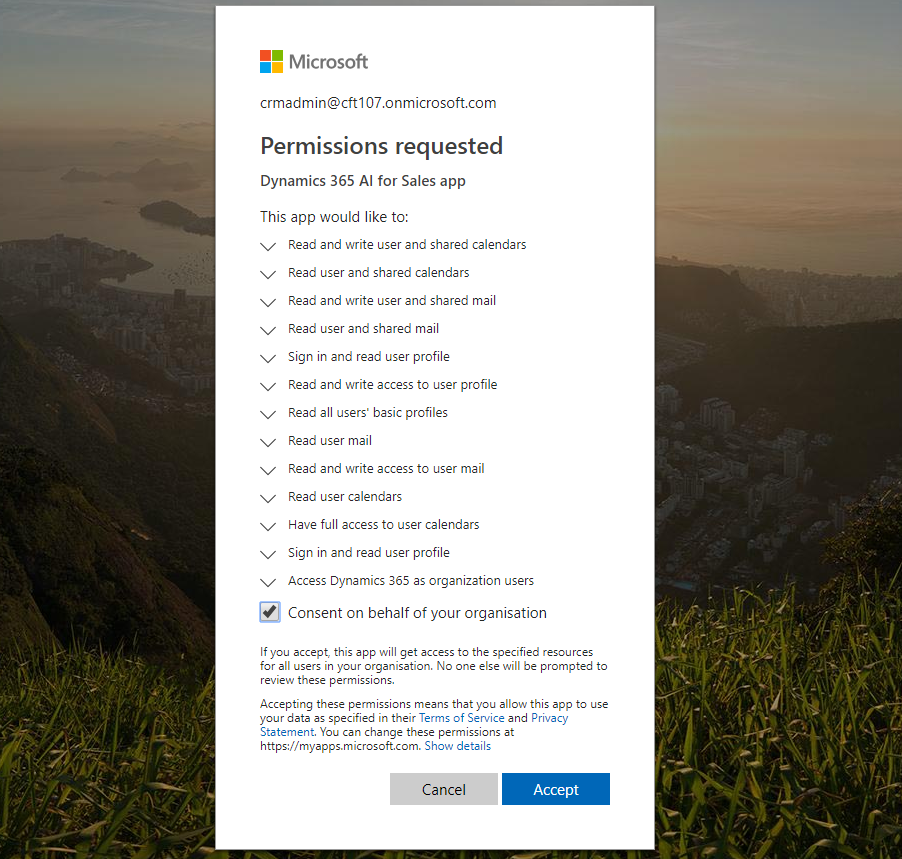902x859 pixels.
Task: Expand 'Read user and shared calendars' permission
Action: point(267,274)
